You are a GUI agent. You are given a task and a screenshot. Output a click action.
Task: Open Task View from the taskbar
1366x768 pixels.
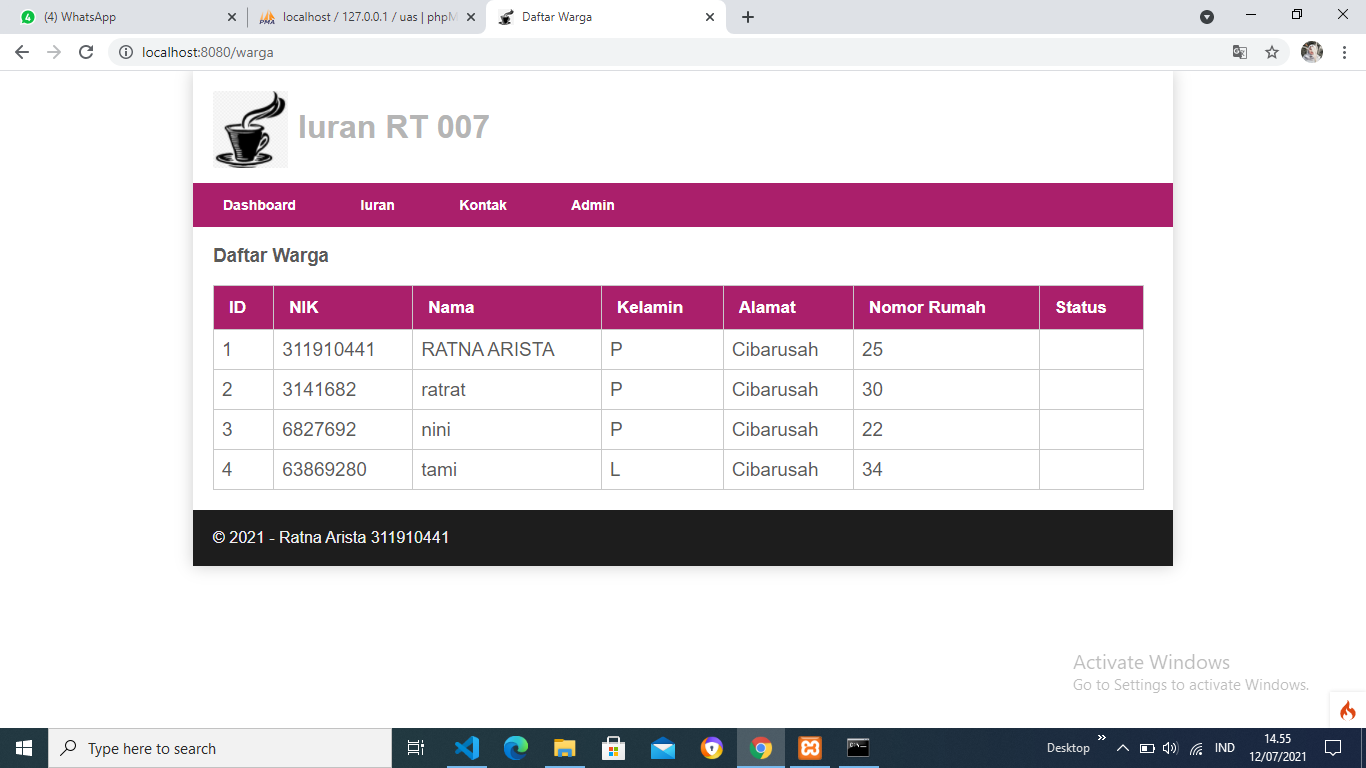415,747
